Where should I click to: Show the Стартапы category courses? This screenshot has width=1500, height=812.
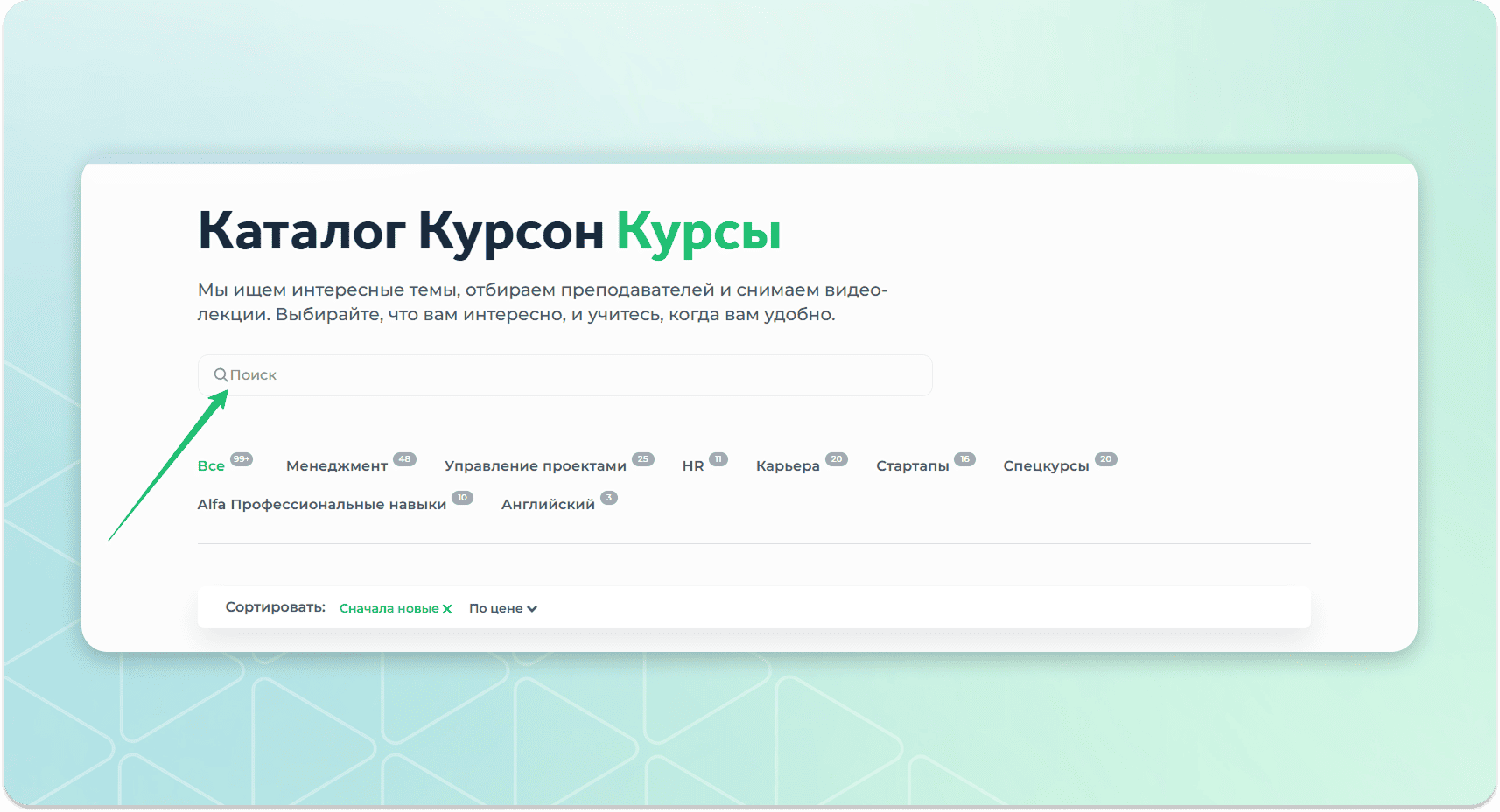(913, 465)
